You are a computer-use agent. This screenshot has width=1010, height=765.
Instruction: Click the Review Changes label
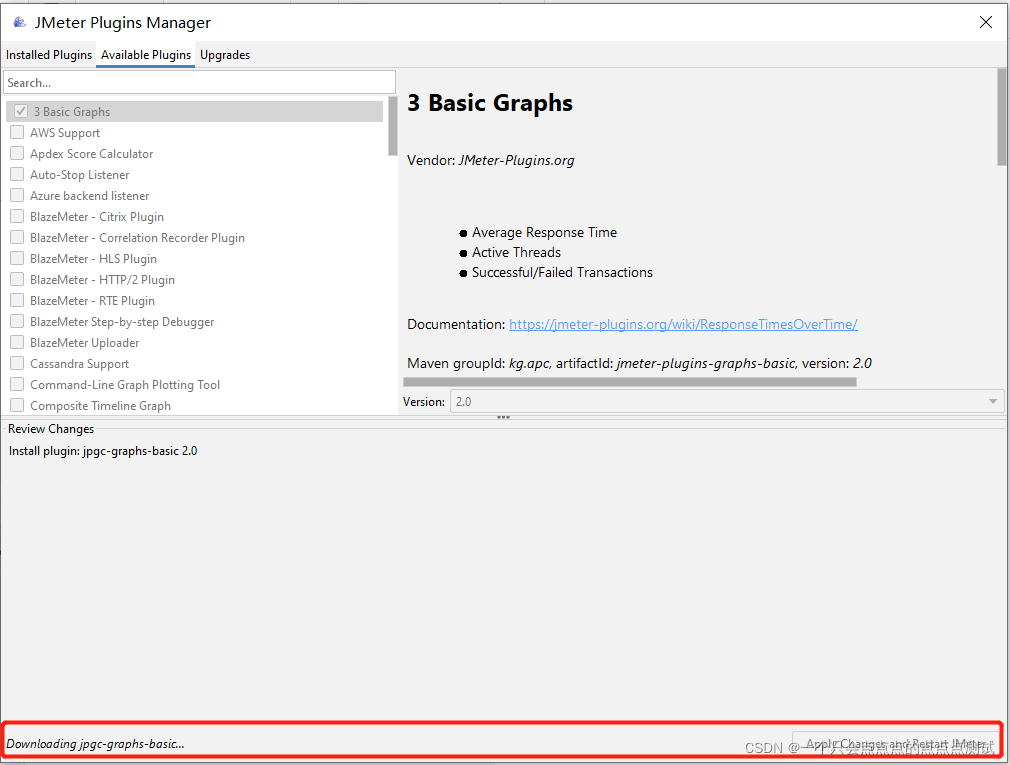click(51, 429)
